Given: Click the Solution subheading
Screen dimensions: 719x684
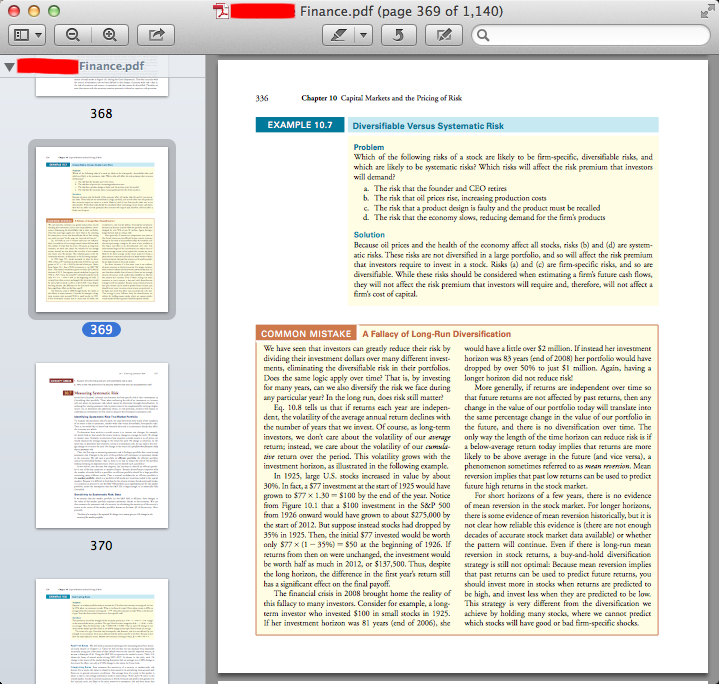Looking at the screenshot, I should pyautogui.click(x=369, y=235).
